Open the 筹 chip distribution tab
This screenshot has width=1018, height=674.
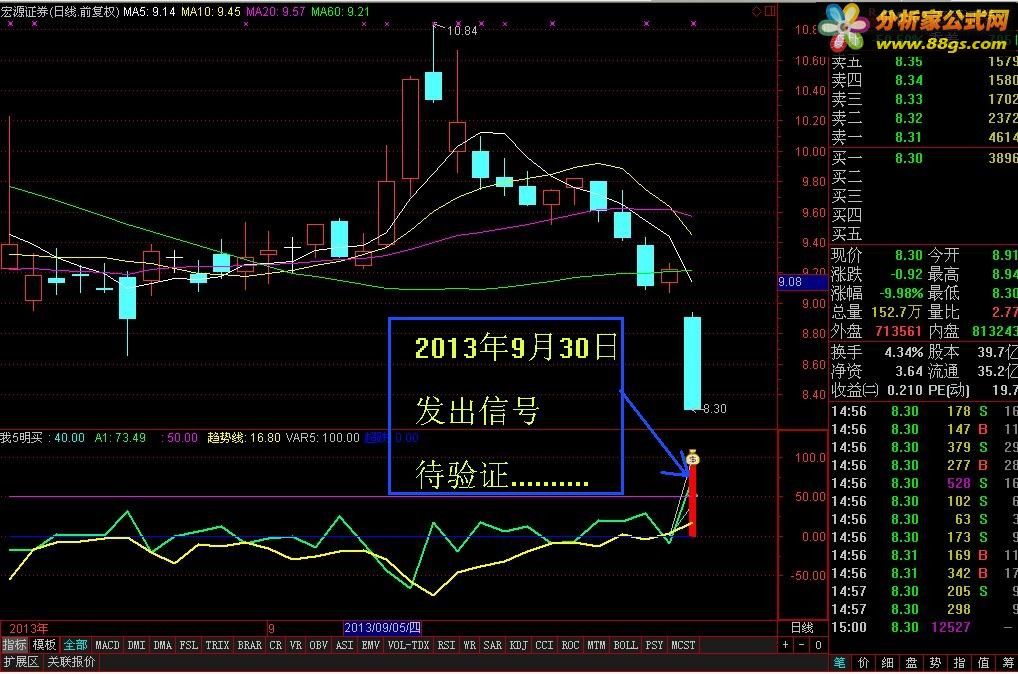tap(1008, 662)
